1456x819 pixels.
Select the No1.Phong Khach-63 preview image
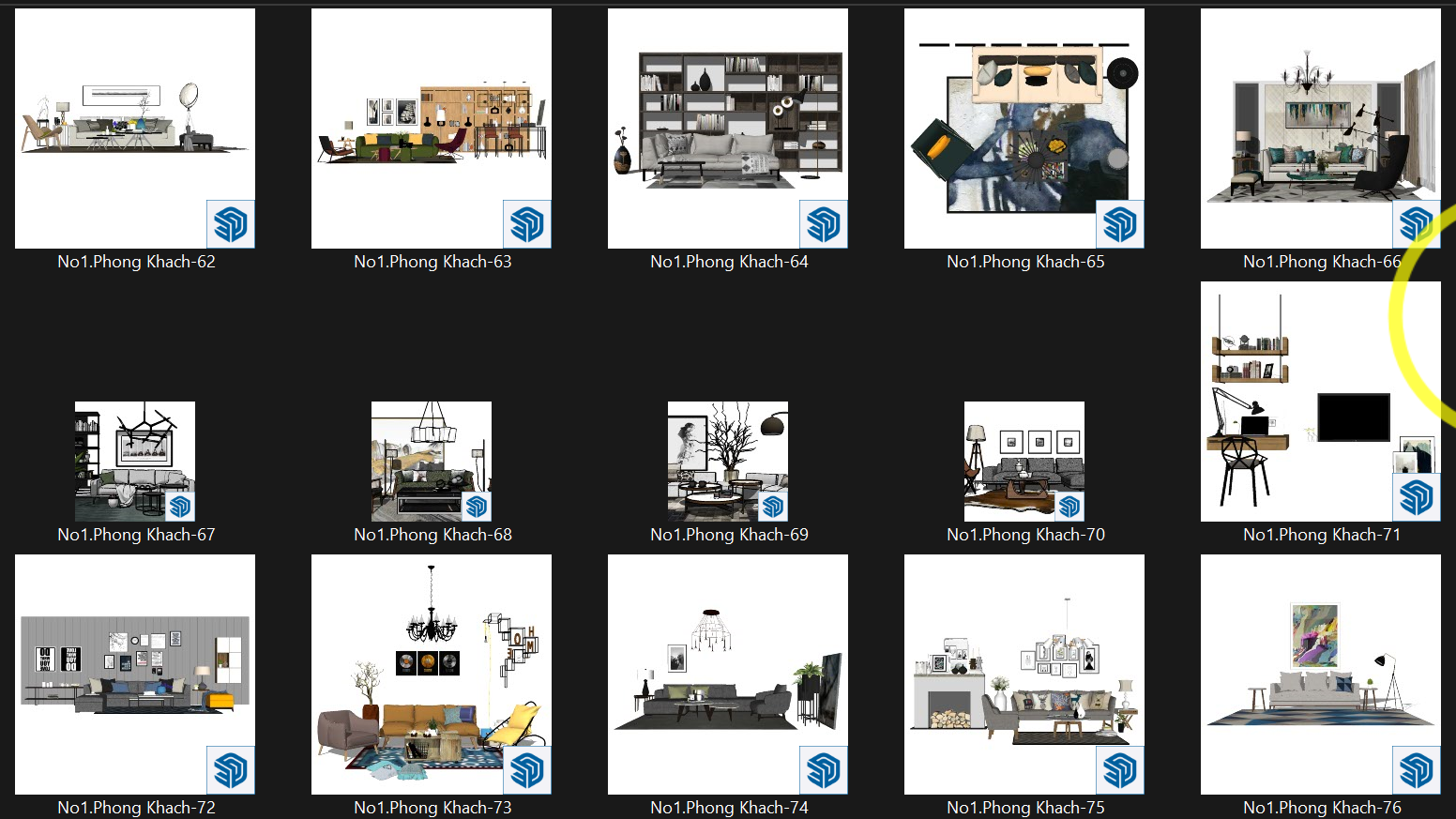click(x=432, y=129)
